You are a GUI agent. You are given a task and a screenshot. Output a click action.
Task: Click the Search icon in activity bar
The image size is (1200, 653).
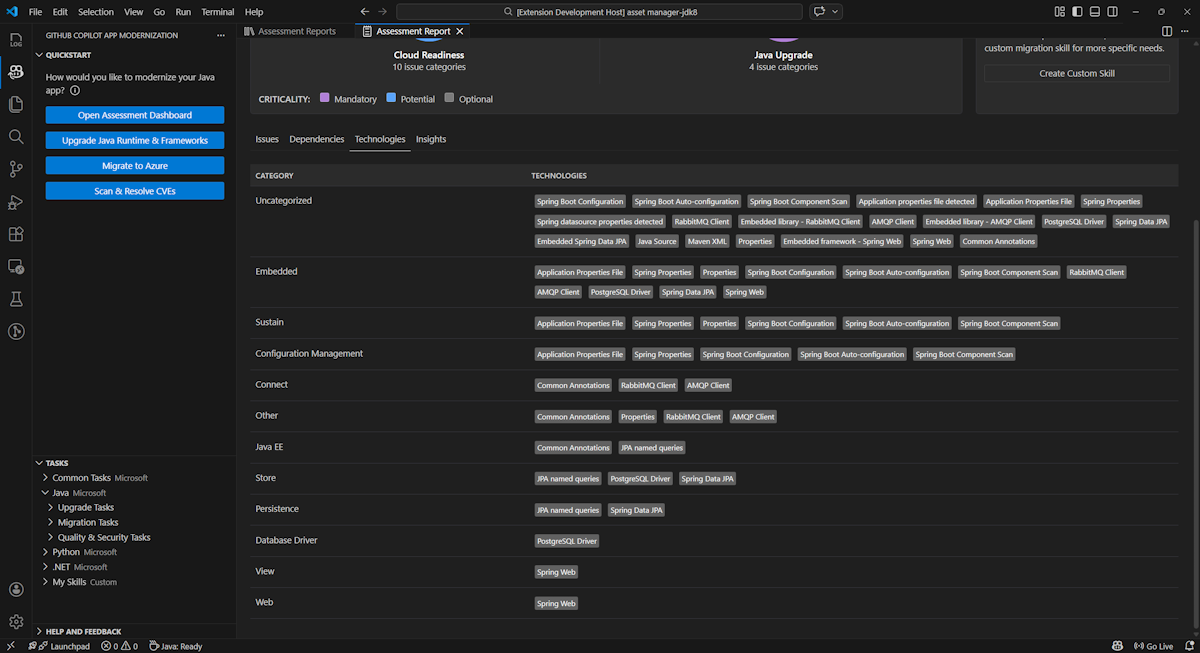(x=16, y=137)
